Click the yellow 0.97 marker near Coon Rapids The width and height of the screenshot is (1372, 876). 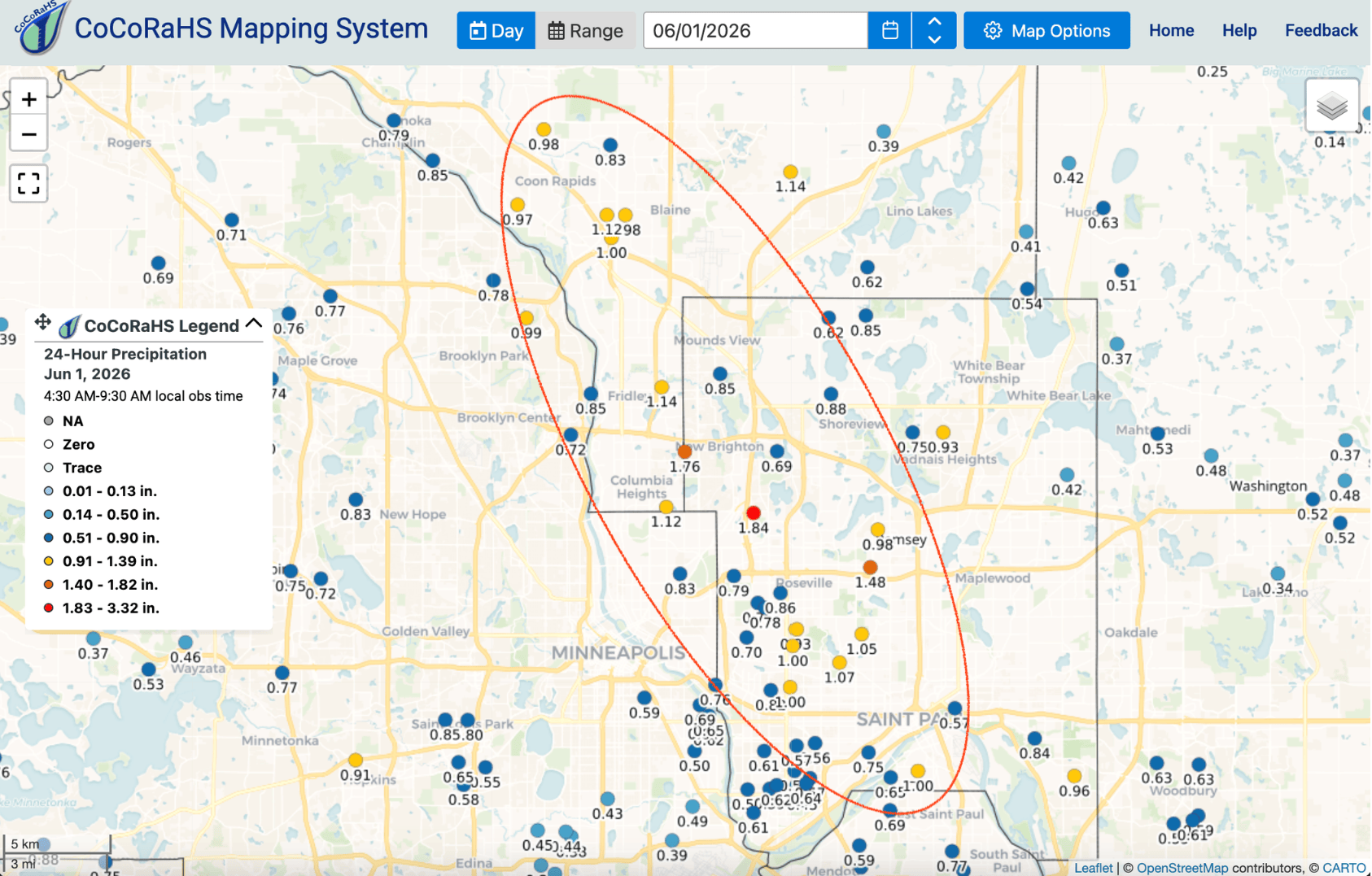(518, 204)
